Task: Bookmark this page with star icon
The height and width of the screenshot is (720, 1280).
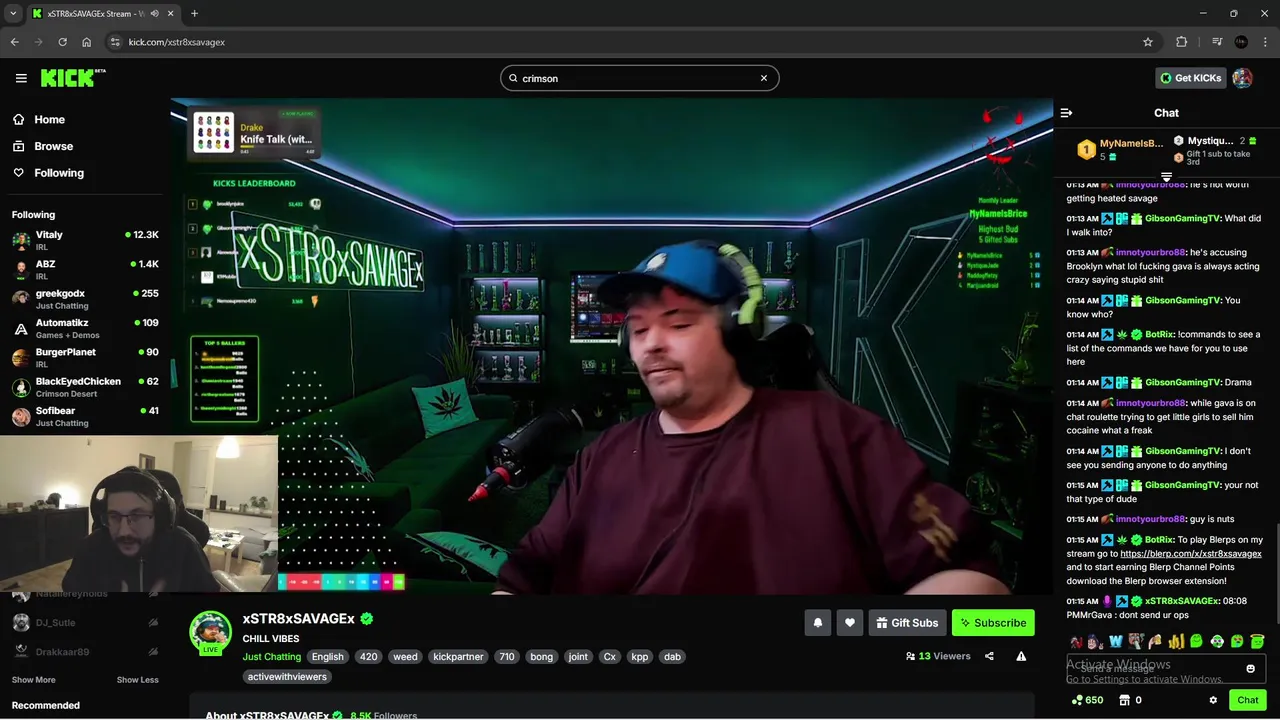Action: tap(1148, 42)
